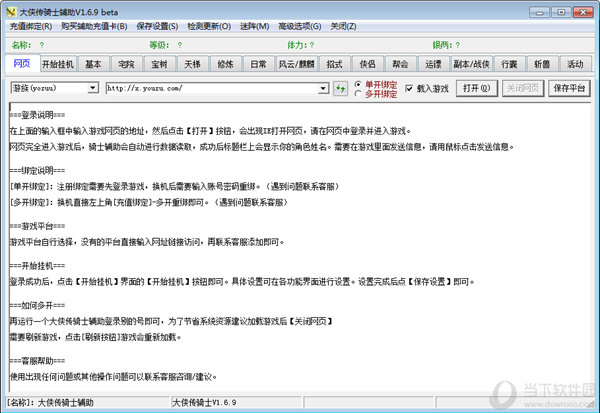Click the ===登录说明=== heading text
Image resolution: width=600 pixels, height=413 pixels.
[37, 115]
